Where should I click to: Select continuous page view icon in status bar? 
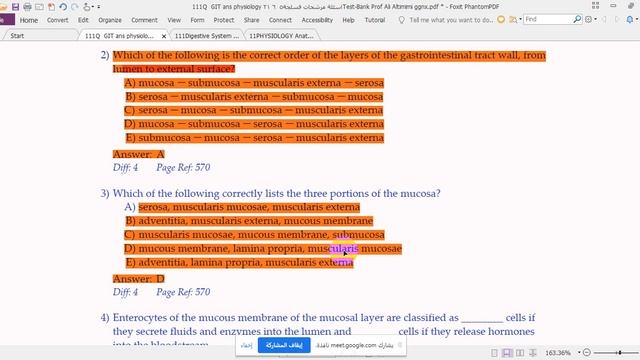507,352
